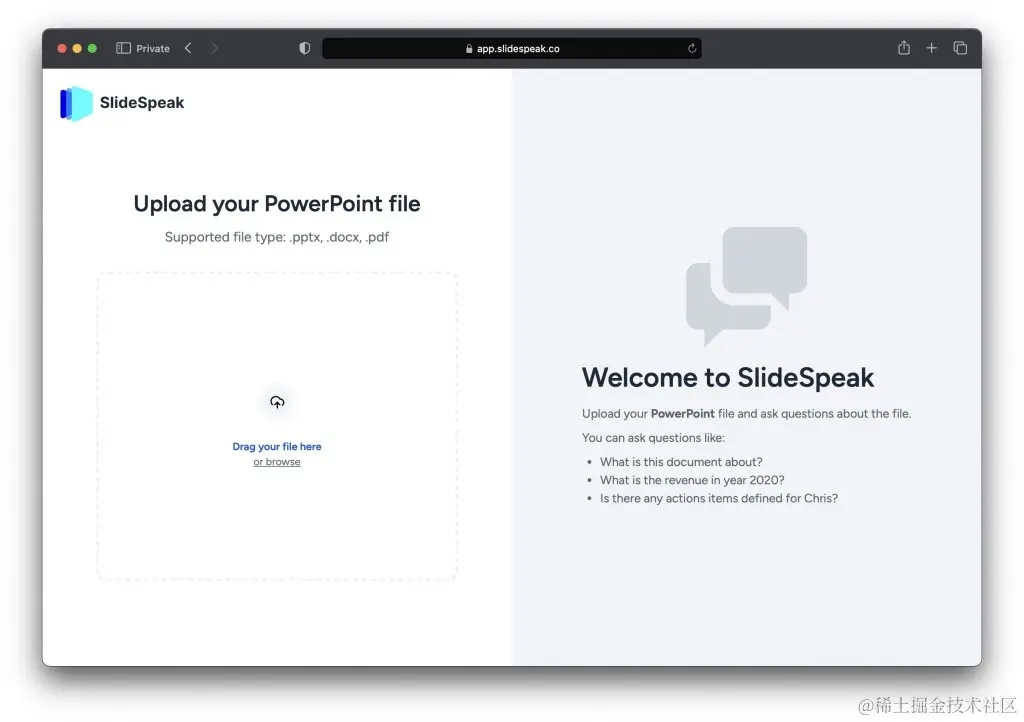Click the browser forward arrow
Image resolution: width=1024 pixels, height=722 pixels.
(x=215, y=48)
